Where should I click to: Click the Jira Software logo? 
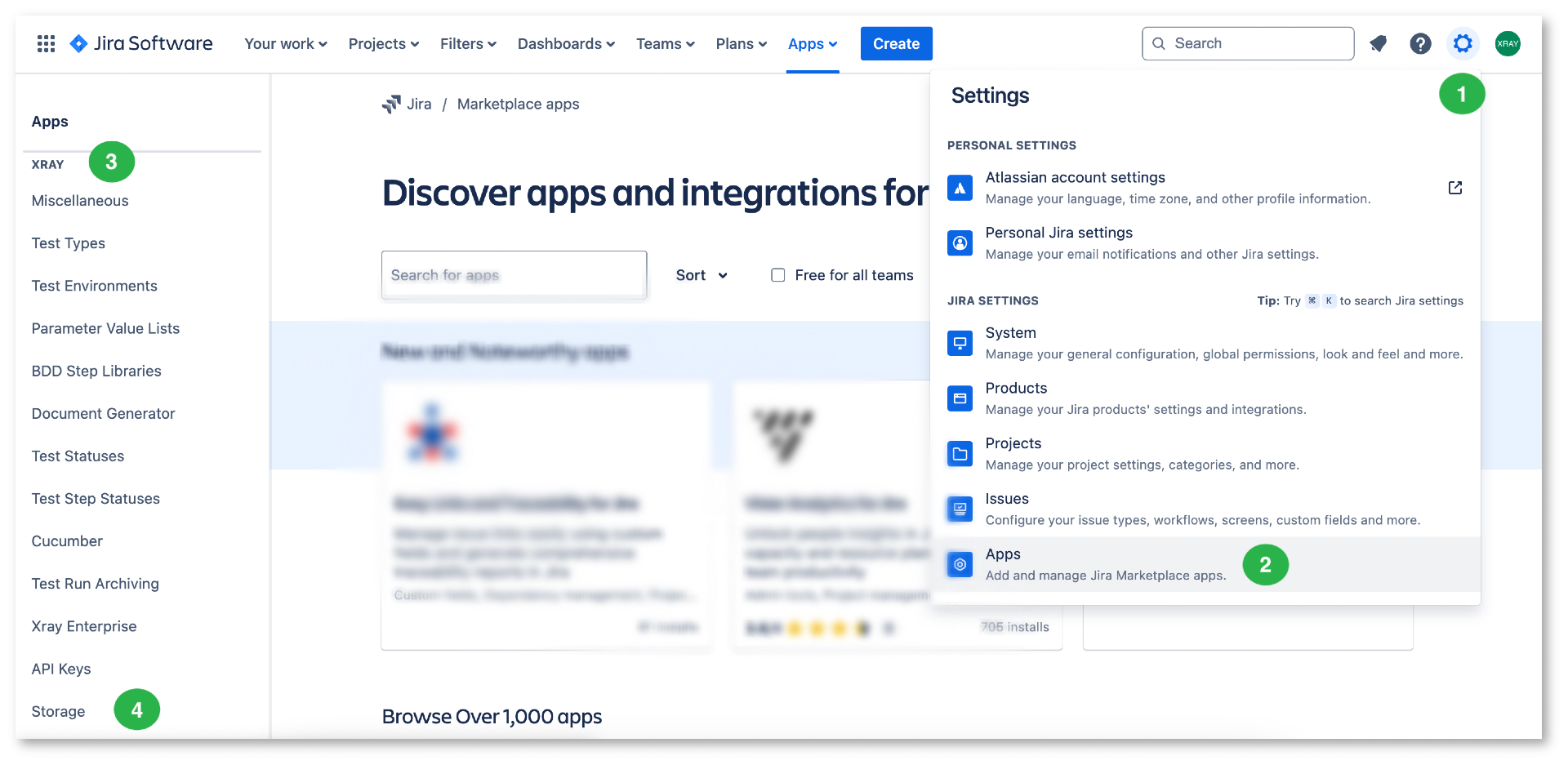coord(141,43)
